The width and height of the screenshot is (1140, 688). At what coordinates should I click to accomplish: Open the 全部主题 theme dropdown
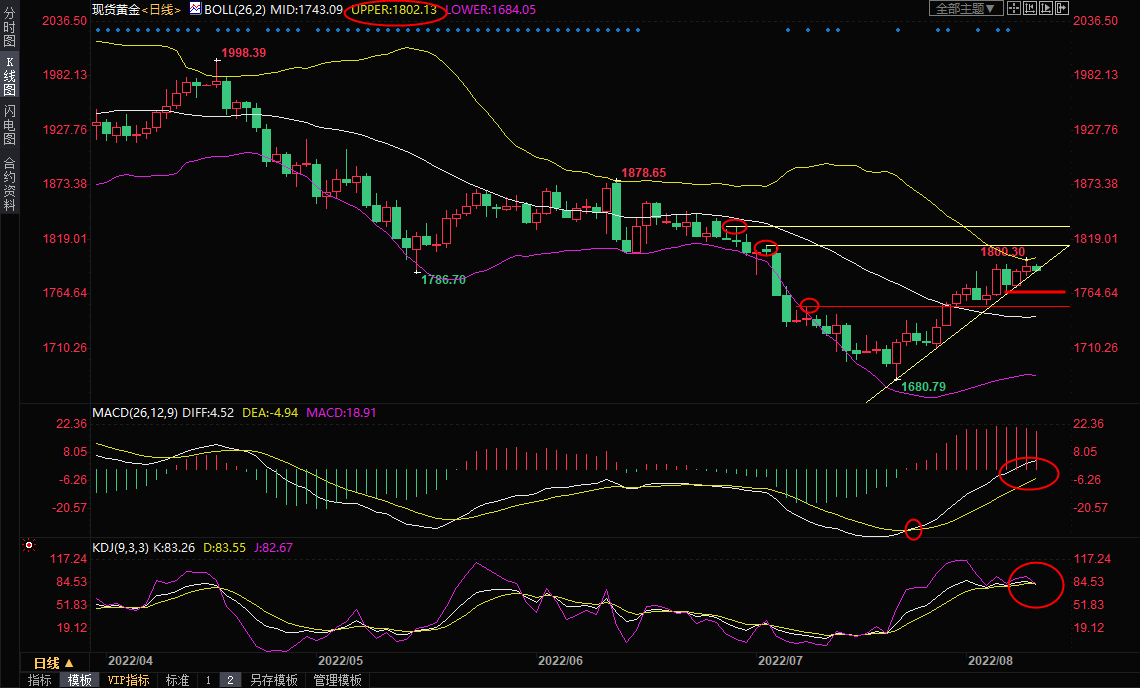click(965, 9)
